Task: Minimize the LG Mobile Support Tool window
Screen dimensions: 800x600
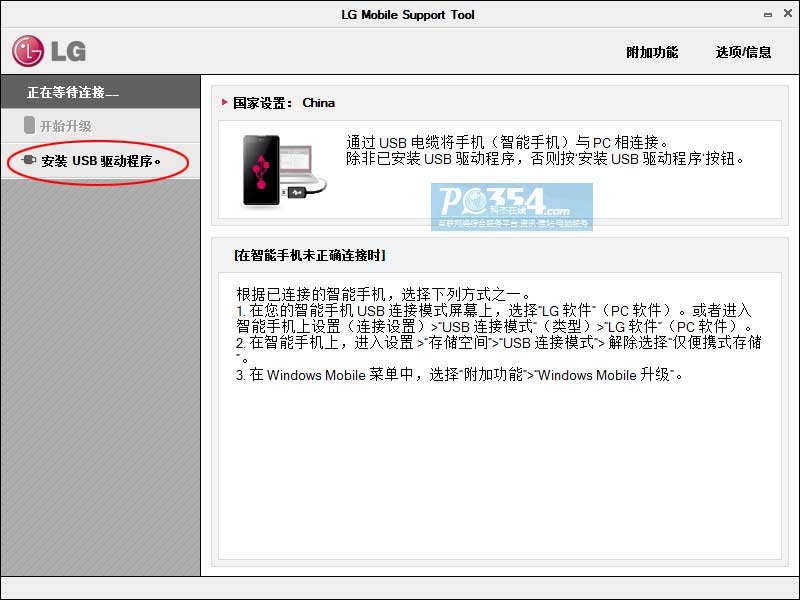Action: tap(767, 15)
